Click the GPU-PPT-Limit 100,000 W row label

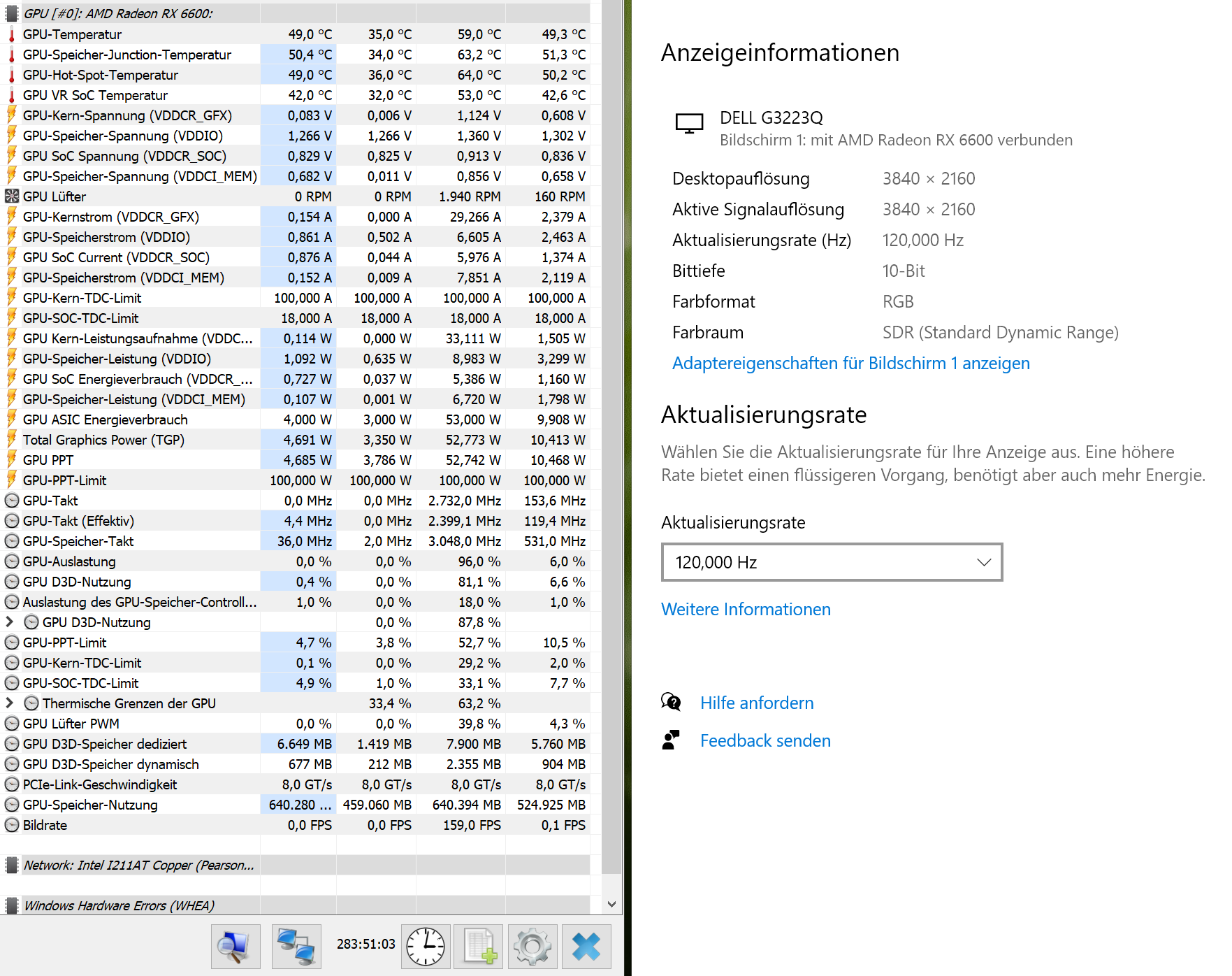tap(64, 480)
